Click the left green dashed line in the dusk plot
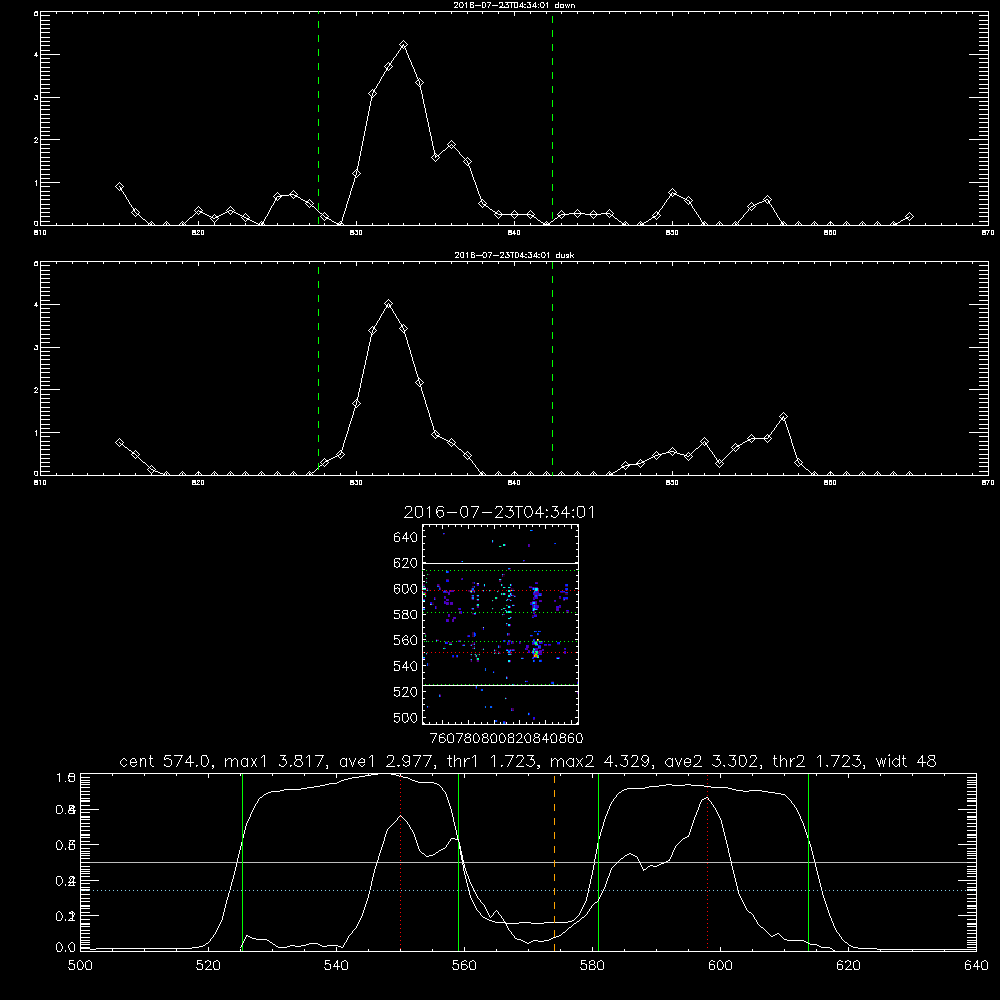Viewport: 1000px width, 1000px height. pyautogui.click(x=318, y=369)
